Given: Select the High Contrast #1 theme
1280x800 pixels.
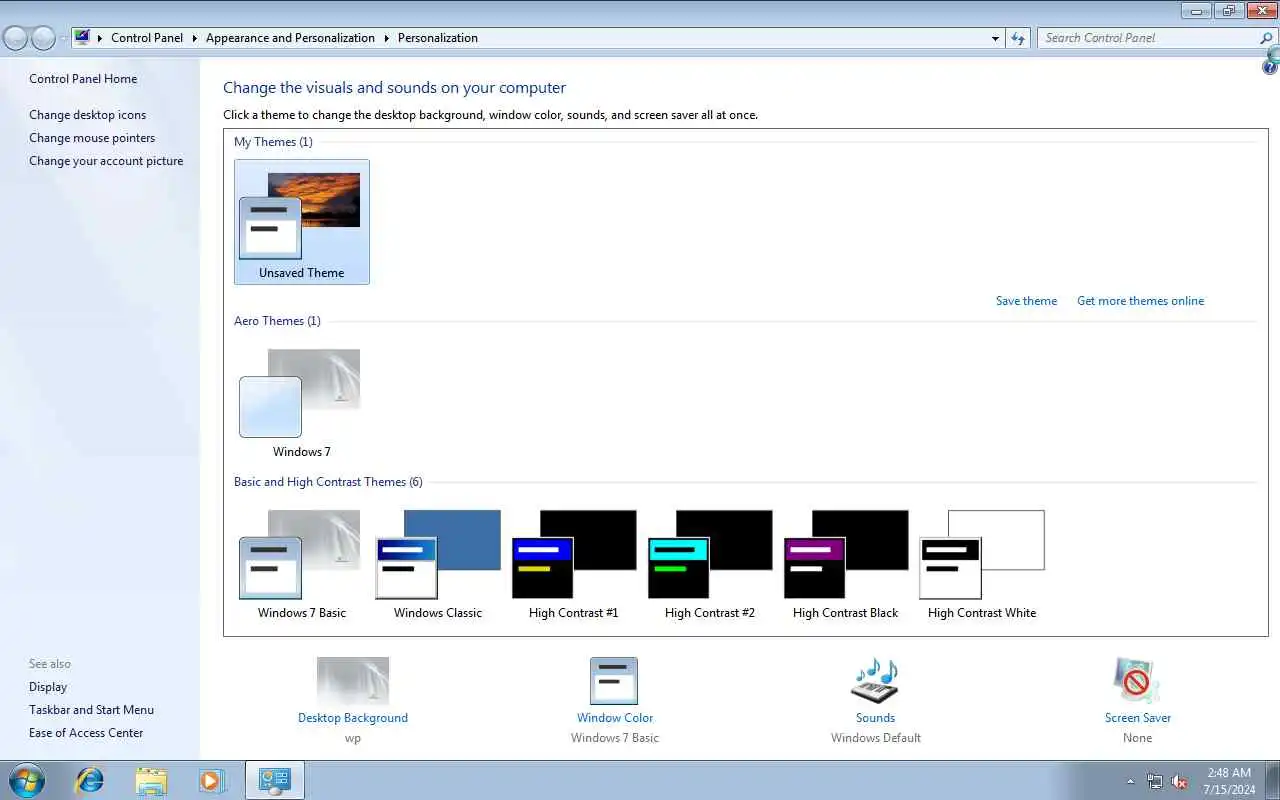Looking at the screenshot, I should pyautogui.click(x=574, y=565).
